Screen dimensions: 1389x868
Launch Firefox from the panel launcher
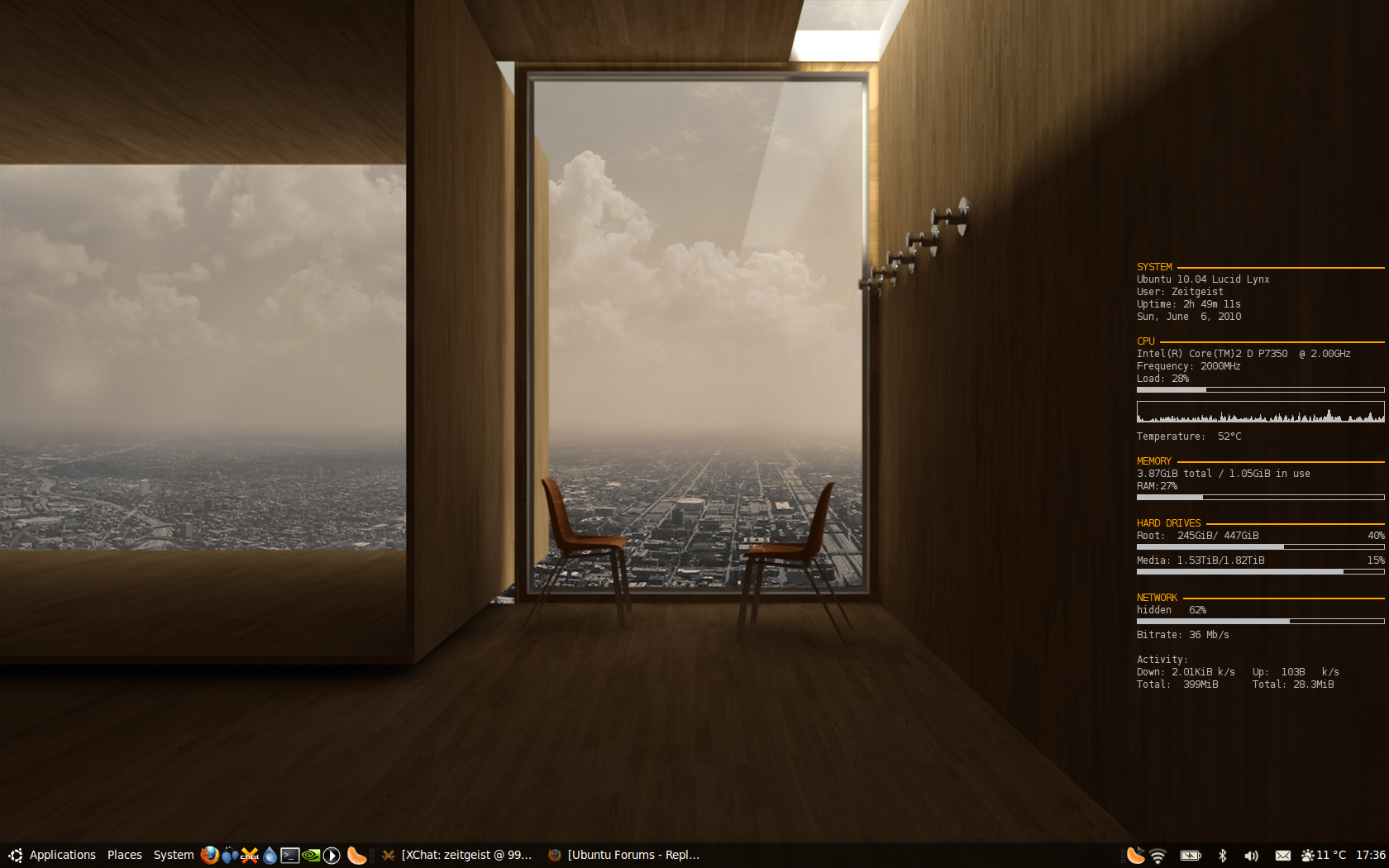(x=210, y=855)
